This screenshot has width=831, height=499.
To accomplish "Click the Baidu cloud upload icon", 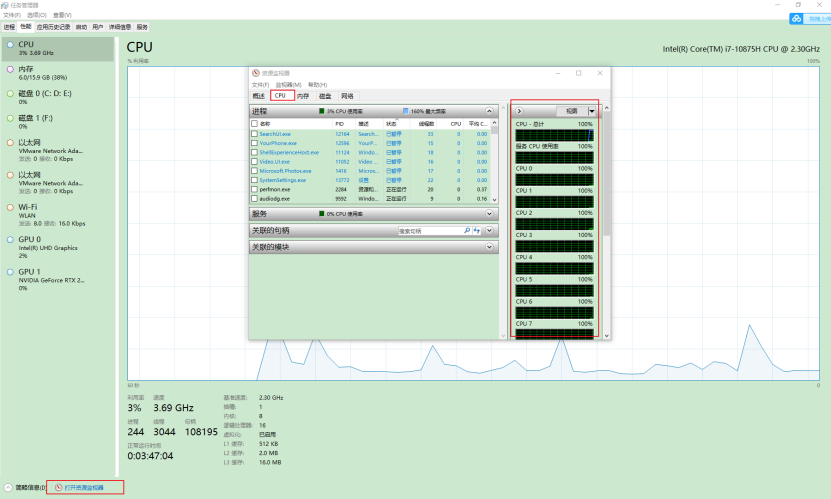I will [x=796, y=19].
